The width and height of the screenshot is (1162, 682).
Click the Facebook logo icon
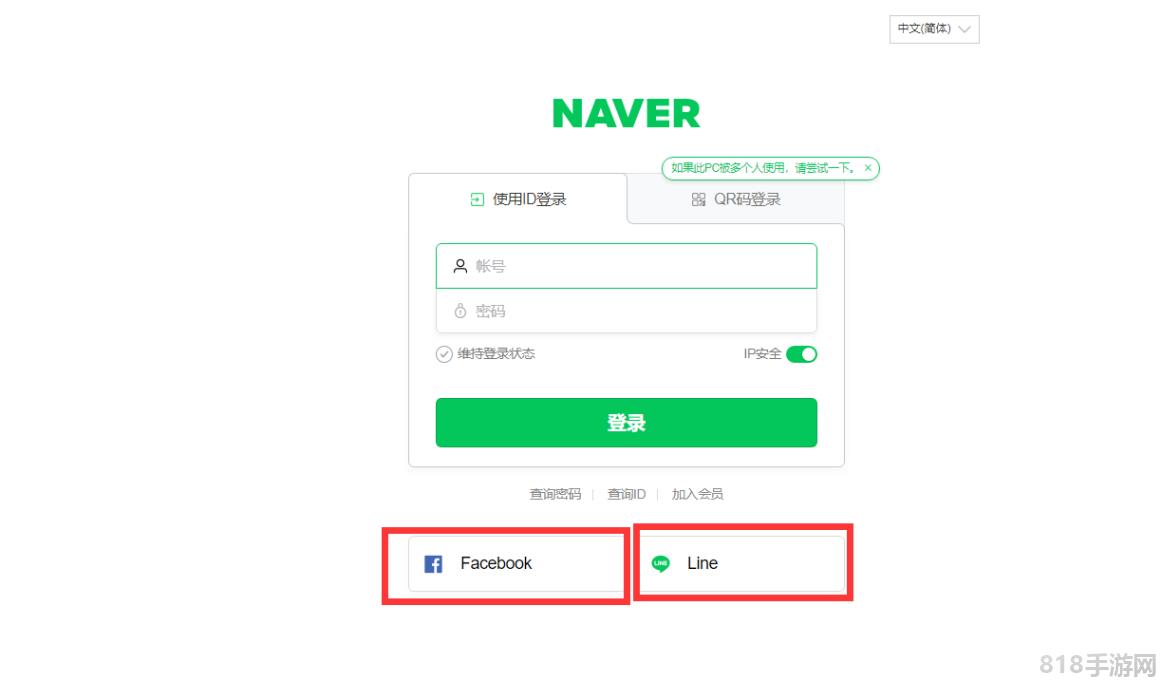pyautogui.click(x=433, y=564)
